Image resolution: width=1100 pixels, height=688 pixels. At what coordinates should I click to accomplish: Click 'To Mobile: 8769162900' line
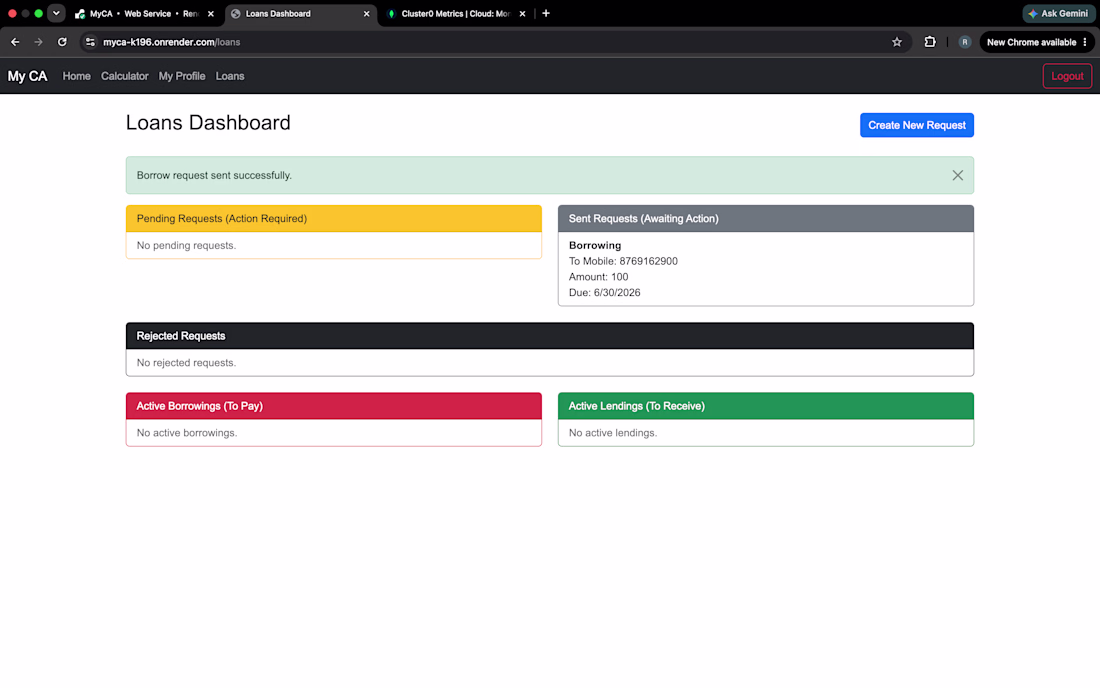pos(623,261)
